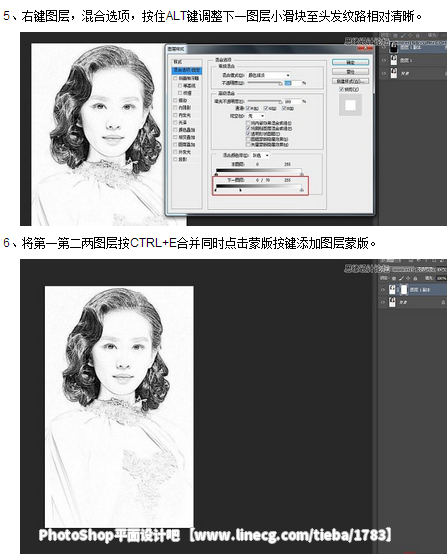Enable the 纹理 (Texture) sub-option checkbox
This screenshot has height=554, width=447.
tap(180, 93)
